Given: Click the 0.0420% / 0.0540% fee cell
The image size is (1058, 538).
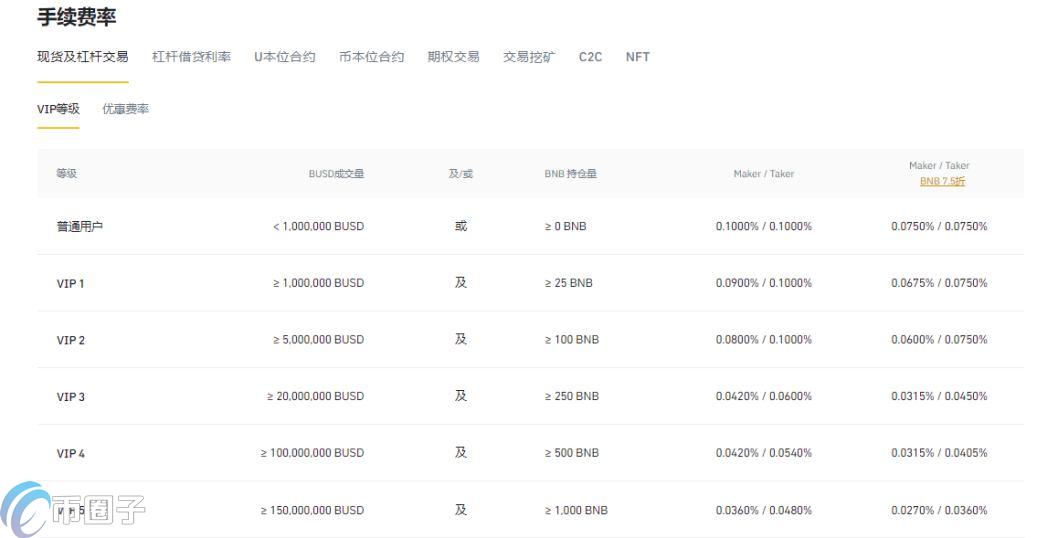Looking at the screenshot, I should coord(764,453).
